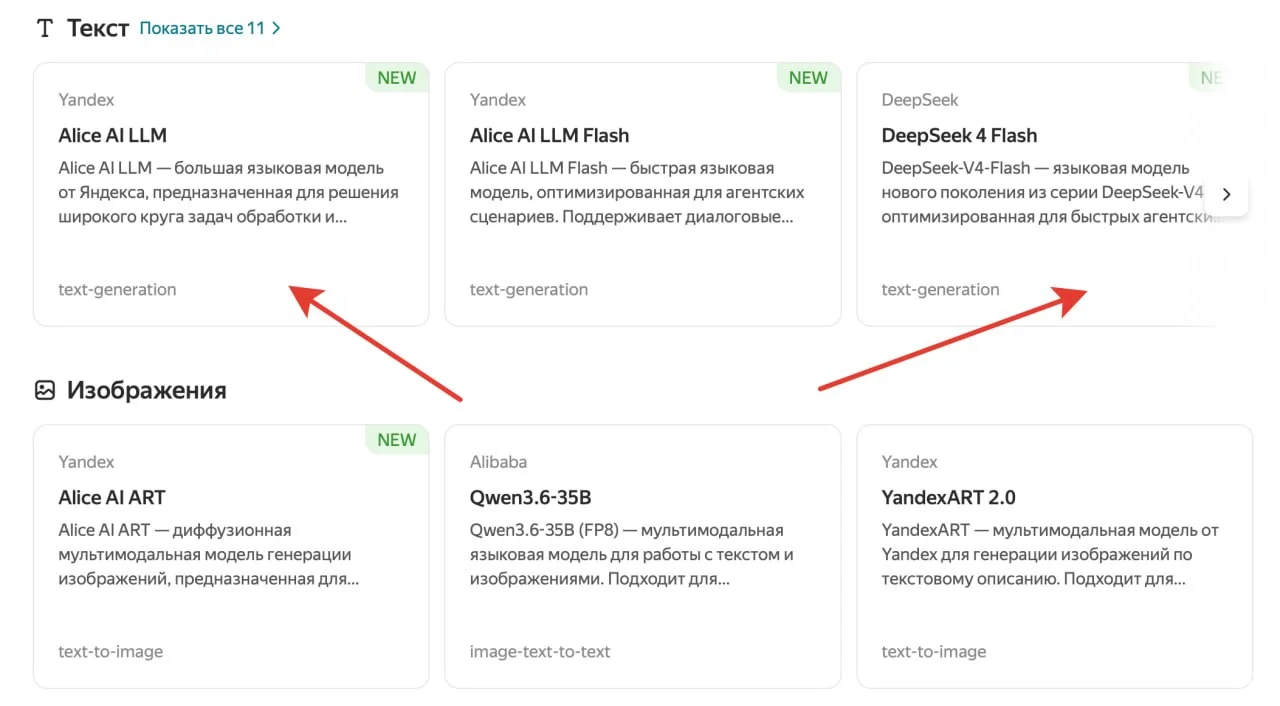Screen dimensions: 1280x706
Task: Open the DeepSeek 4 Flash card title
Action: (959, 135)
